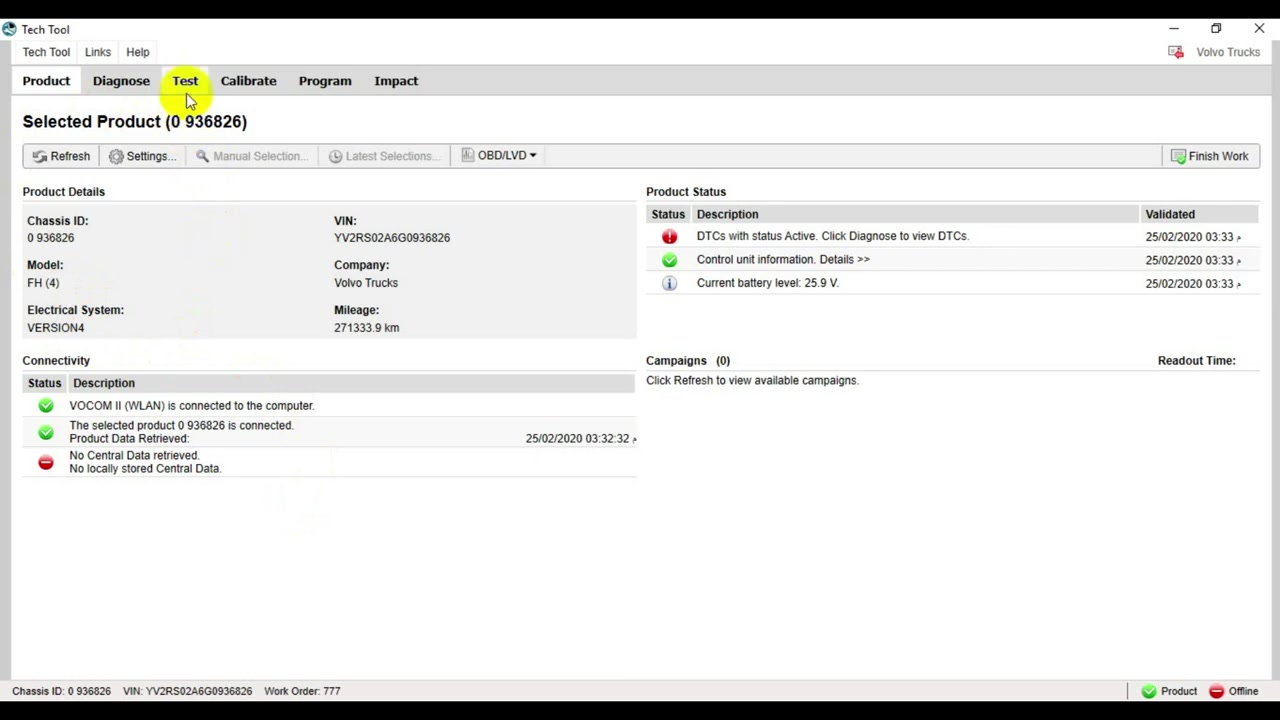
Task: Click the blue info icon for battery level
Action: 669,283
